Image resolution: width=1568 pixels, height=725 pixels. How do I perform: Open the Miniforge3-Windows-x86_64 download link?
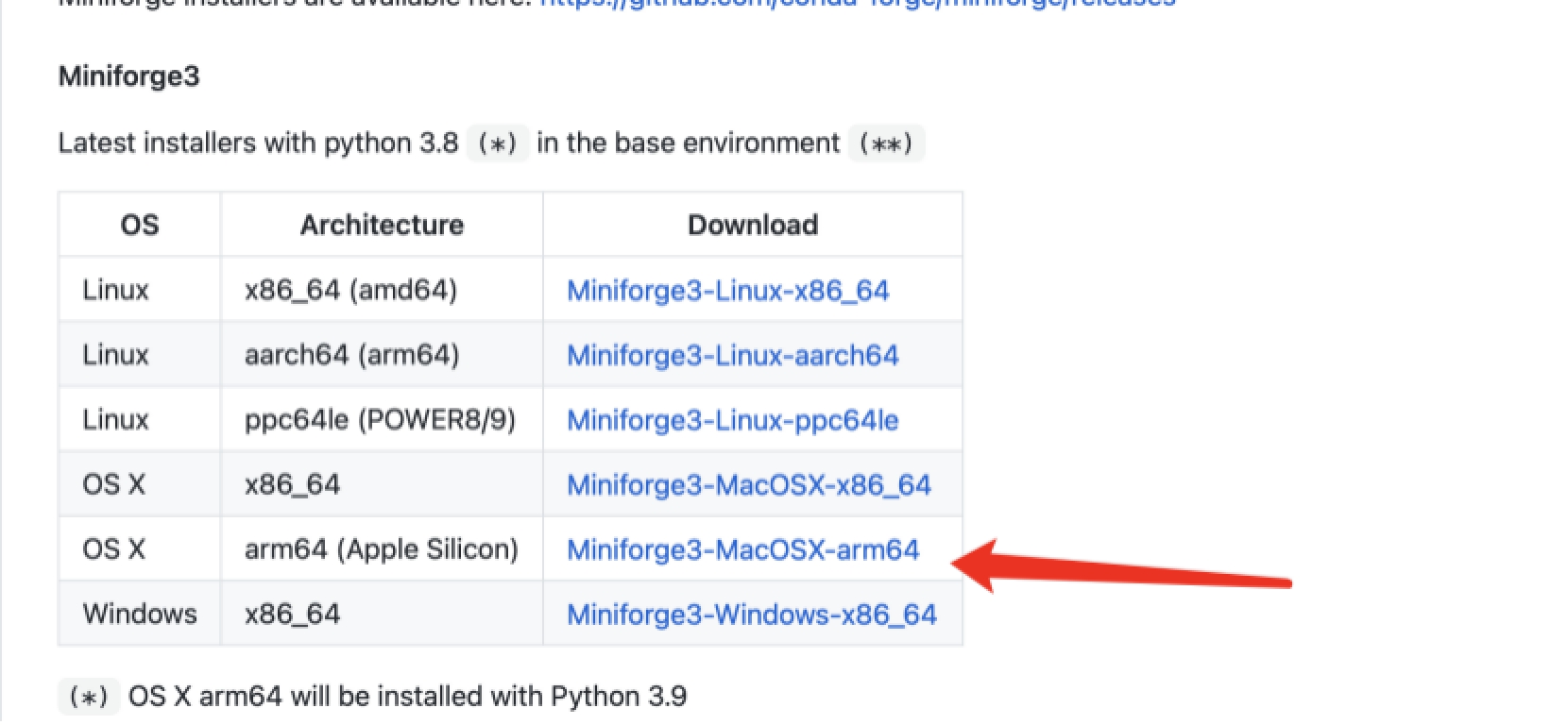click(x=751, y=615)
